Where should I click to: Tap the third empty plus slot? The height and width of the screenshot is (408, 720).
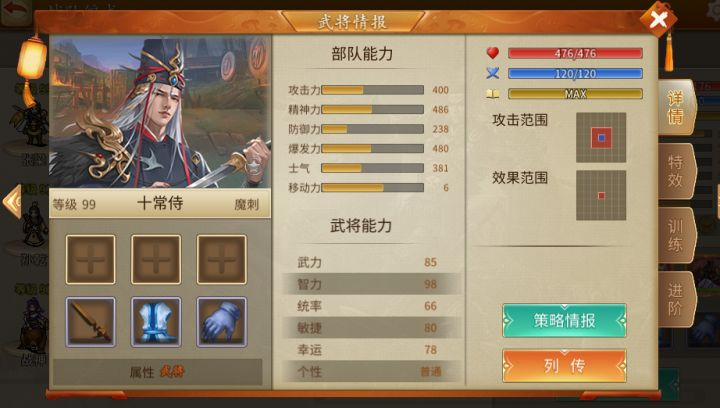(222, 260)
